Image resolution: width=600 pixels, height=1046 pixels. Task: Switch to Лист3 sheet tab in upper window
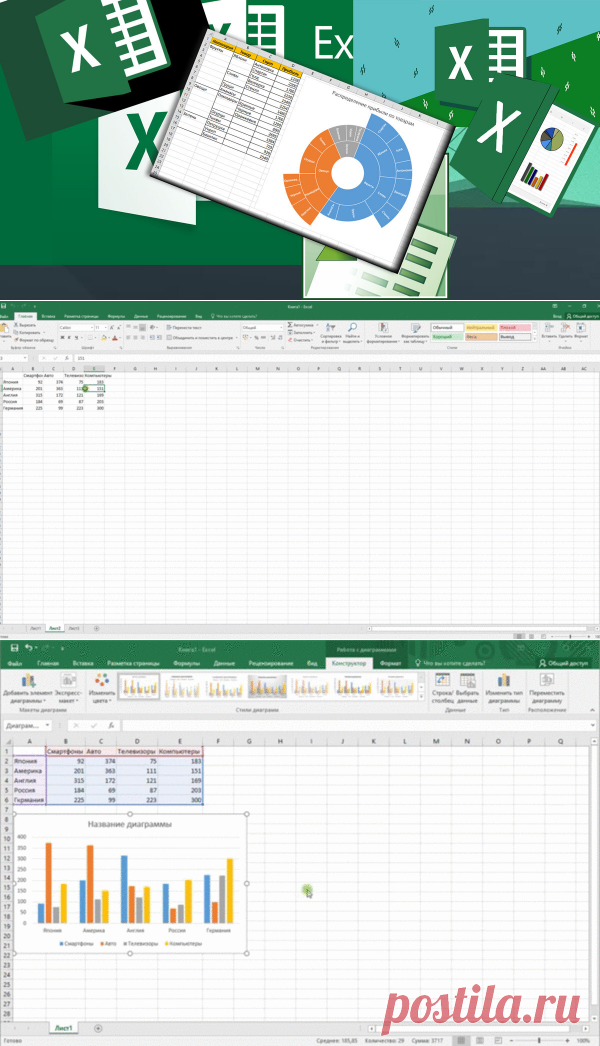tap(74, 628)
